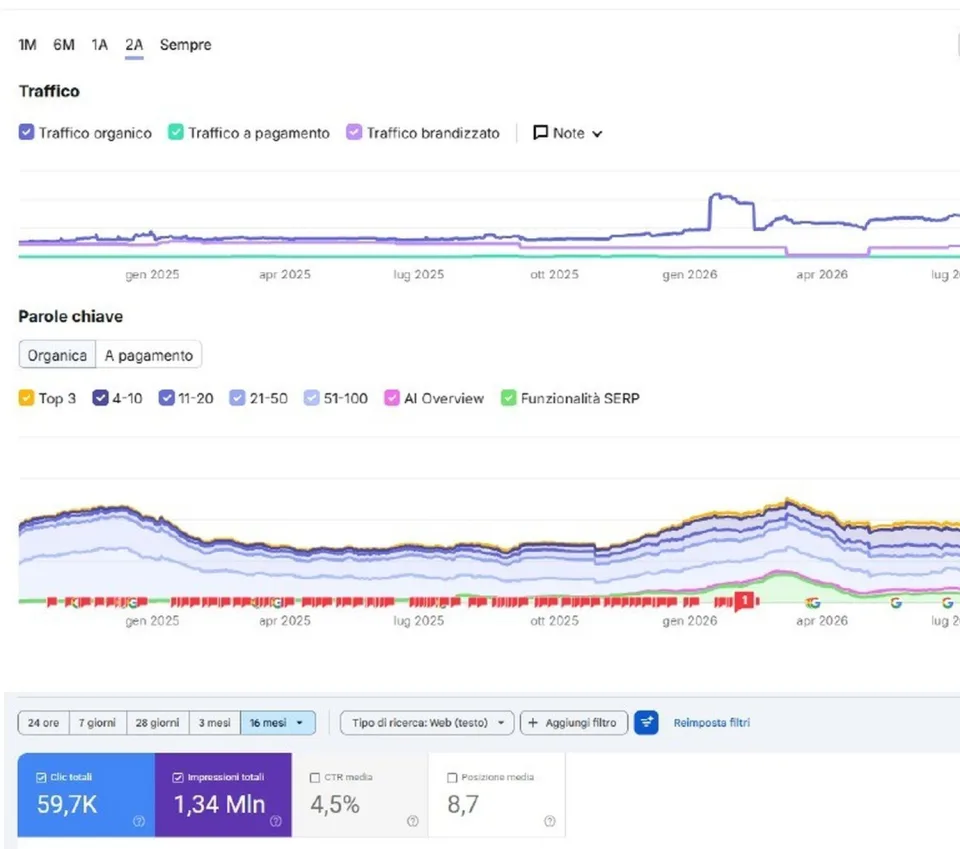Open the red note marker labeled 1
The image size is (960, 849).
(x=744, y=600)
